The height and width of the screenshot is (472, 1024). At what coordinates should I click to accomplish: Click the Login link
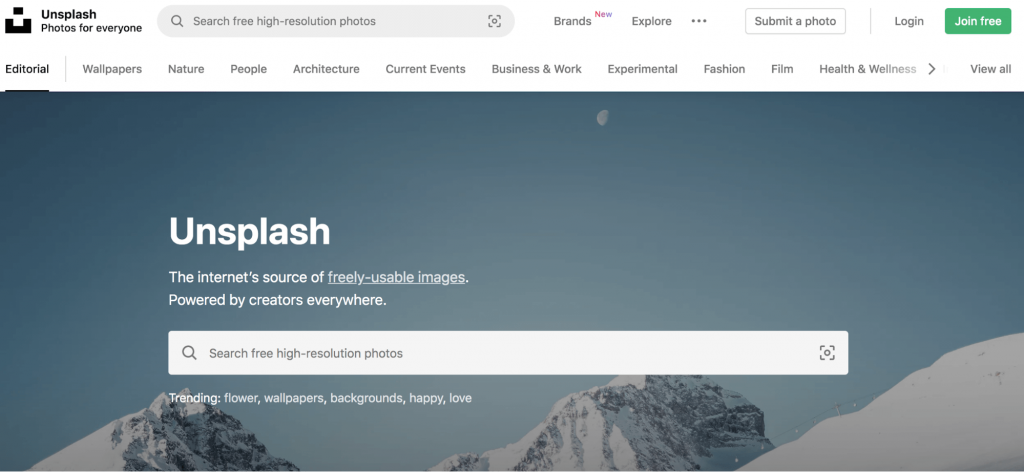[x=908, y=21]
